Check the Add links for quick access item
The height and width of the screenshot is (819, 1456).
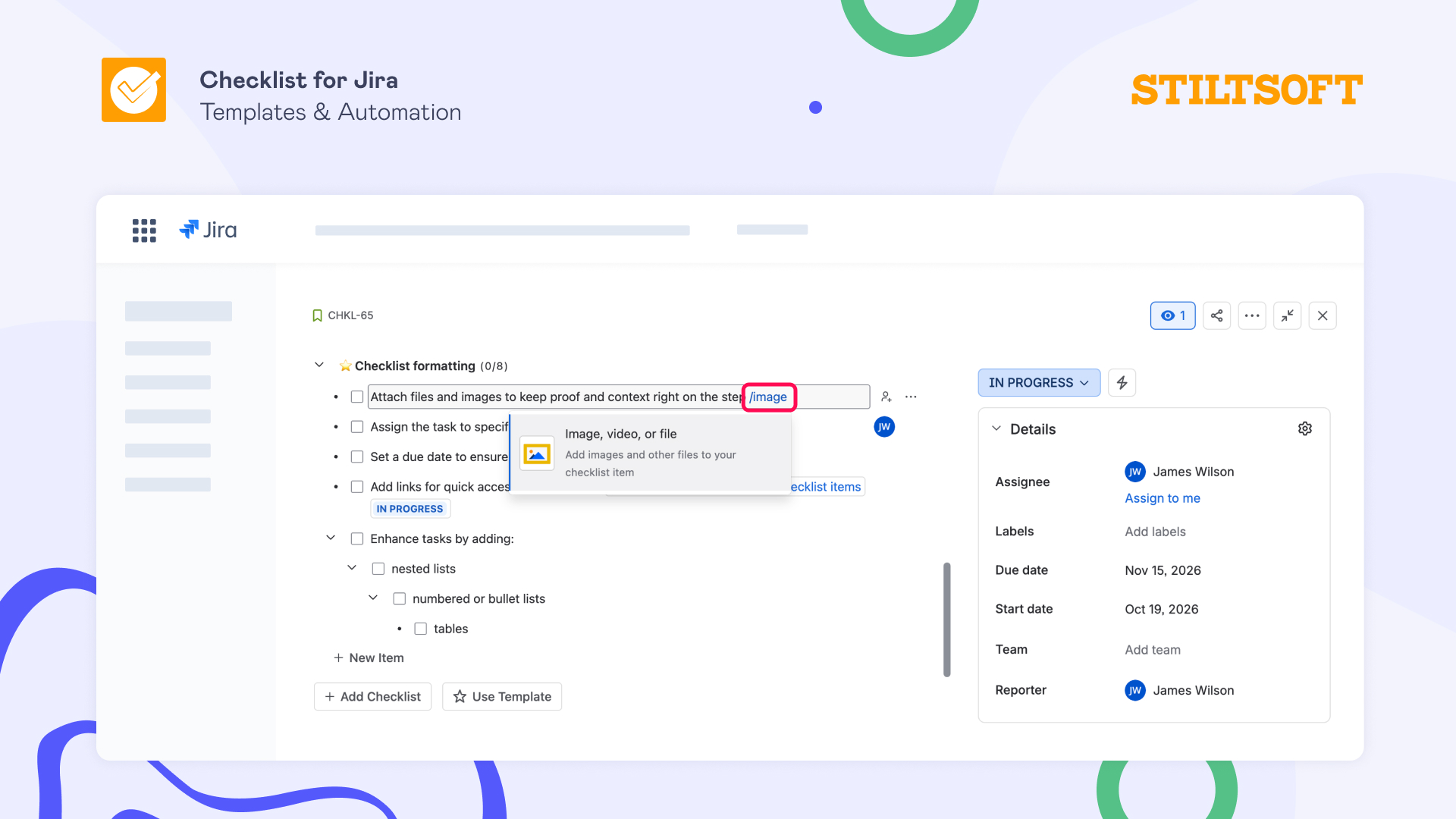(357, 487)
